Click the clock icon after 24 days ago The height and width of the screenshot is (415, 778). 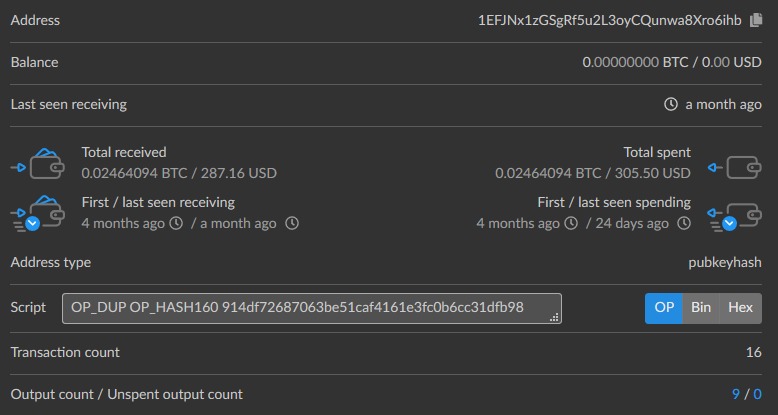click(684, 223)
